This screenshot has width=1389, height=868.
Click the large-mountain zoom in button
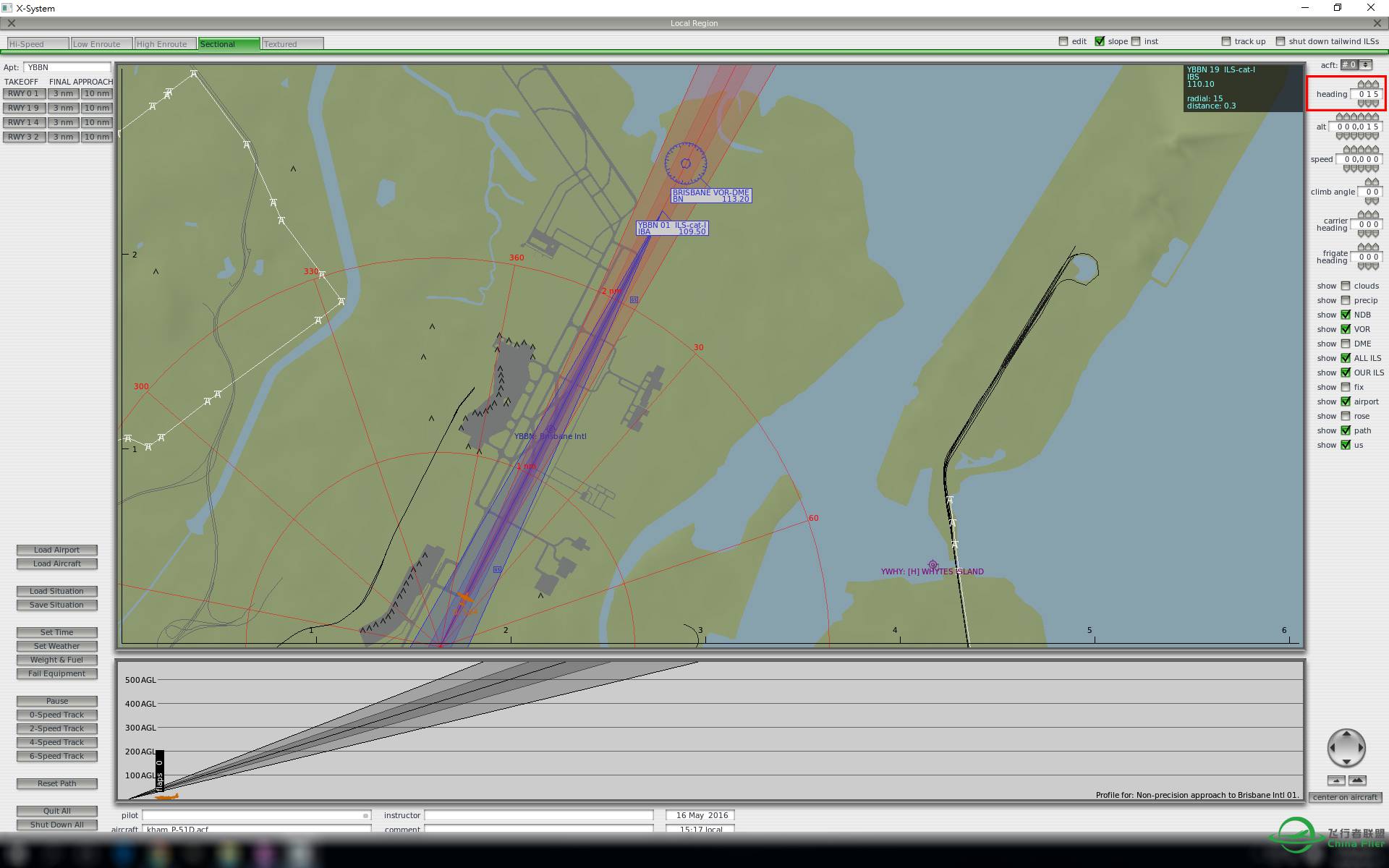point(1357,780)
